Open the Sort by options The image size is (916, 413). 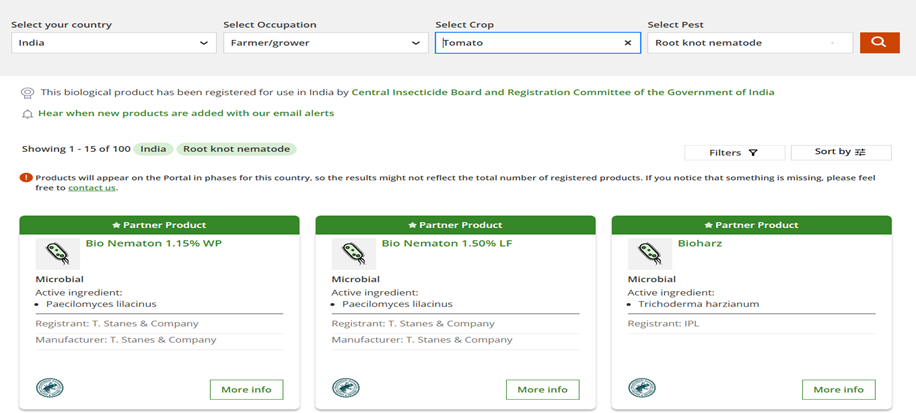pyautogui.click(x=840, y=152)
